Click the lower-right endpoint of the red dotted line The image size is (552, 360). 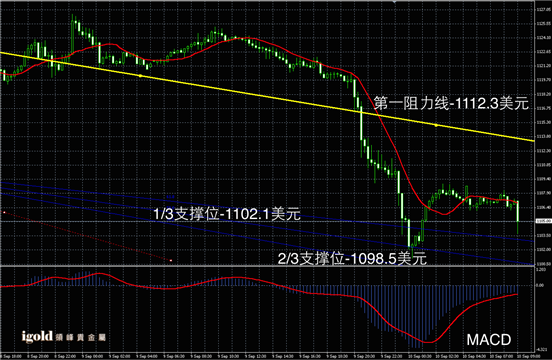171,260
